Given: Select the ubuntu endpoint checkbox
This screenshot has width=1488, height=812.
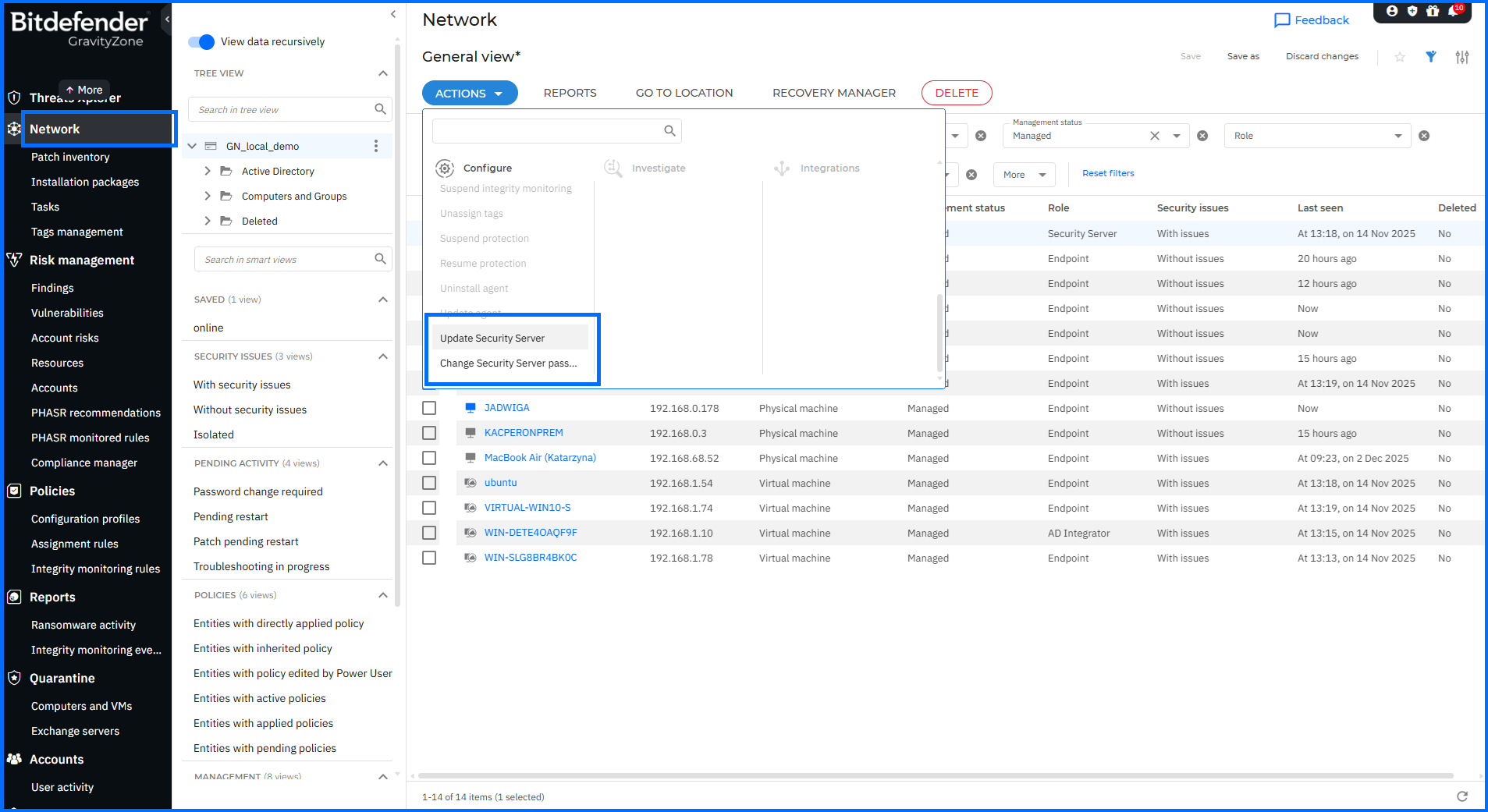Looking at the screenshot, I should coord(429,483).
